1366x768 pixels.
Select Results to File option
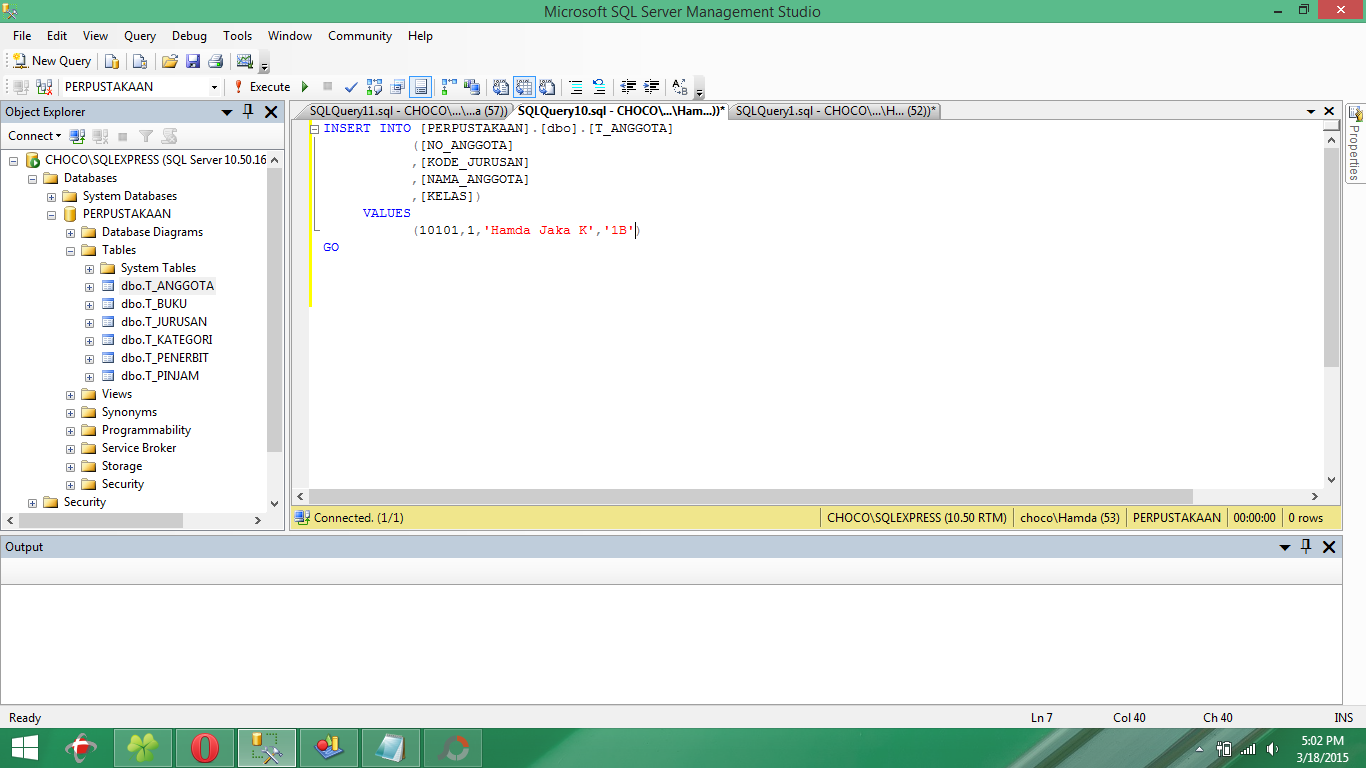pyautogui.click(x=547, y=87)
